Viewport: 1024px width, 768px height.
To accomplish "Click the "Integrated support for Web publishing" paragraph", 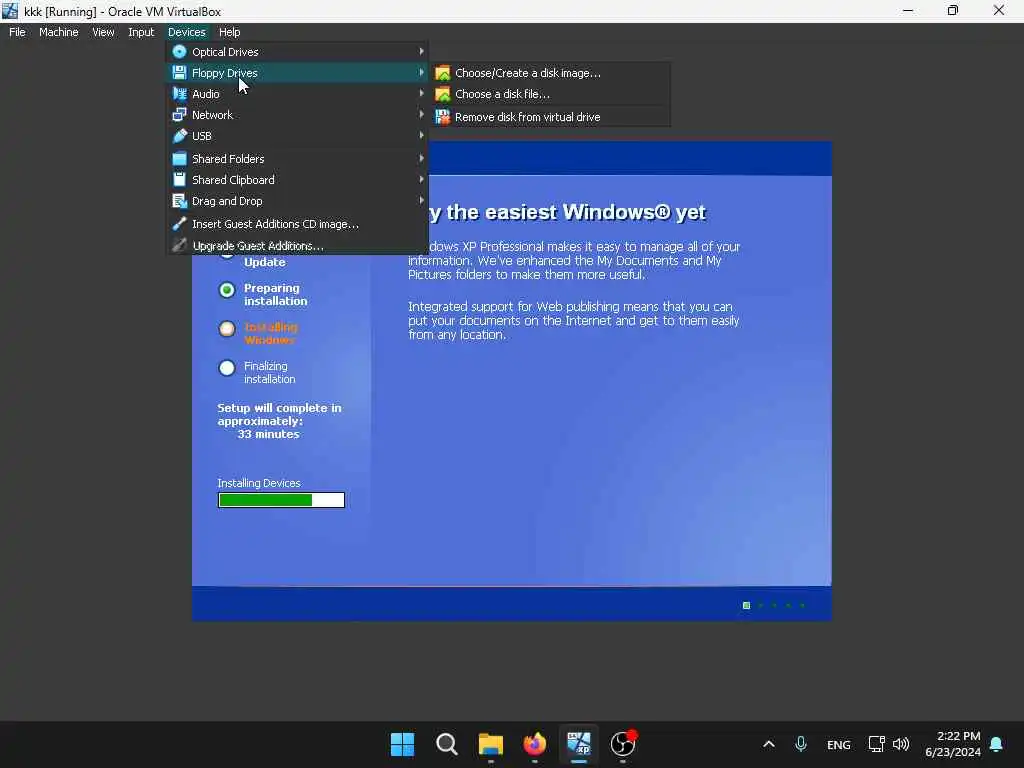I will (573, 321).
